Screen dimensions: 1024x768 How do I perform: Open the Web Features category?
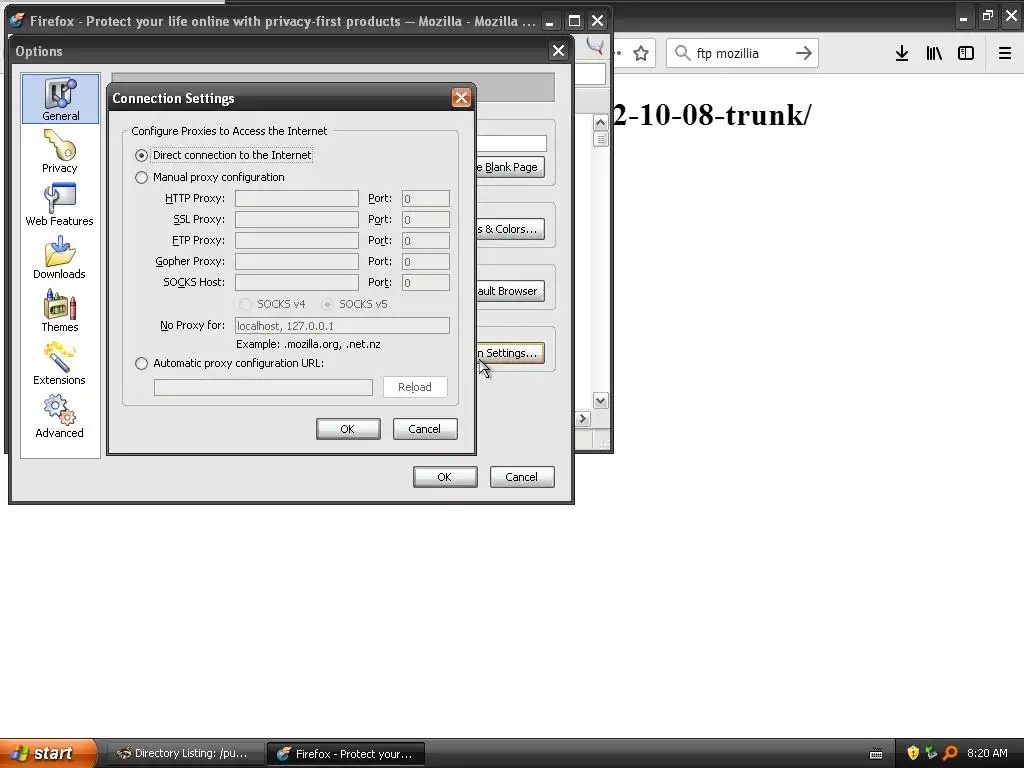(60, 204)
